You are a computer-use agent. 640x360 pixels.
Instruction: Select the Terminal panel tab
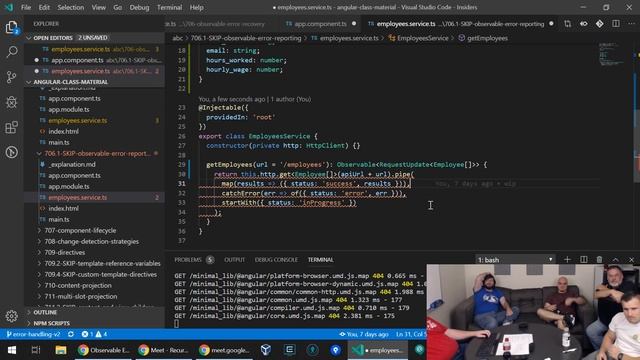tap(320, 260)
